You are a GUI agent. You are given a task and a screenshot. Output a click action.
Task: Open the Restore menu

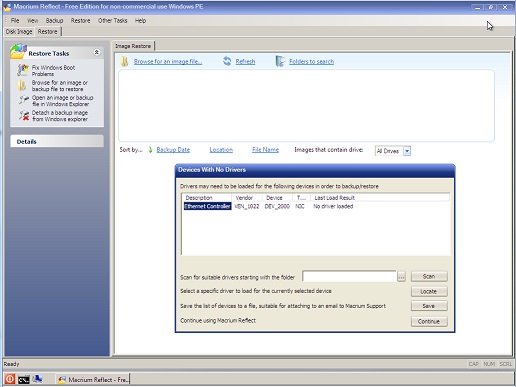[x=80, y=21]
